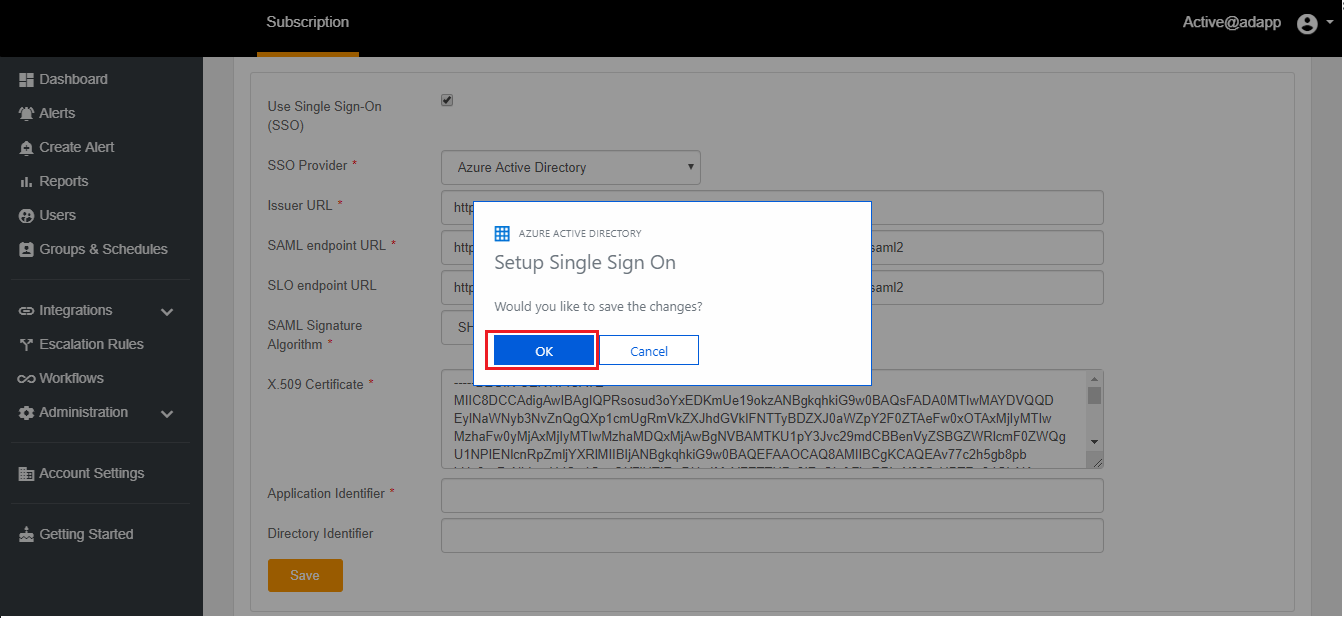1344x618 pixels.
Task: Click the Integrations link icon
Action: (x=27, y=311)
